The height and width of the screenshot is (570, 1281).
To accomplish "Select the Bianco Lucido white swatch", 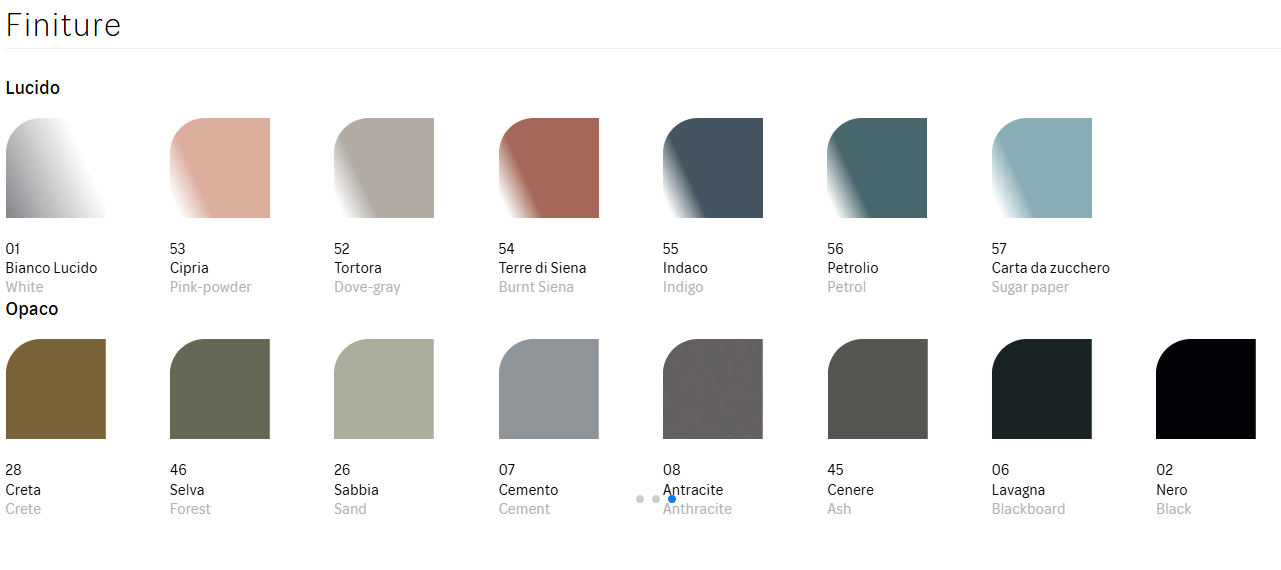I will coord(56,168).
